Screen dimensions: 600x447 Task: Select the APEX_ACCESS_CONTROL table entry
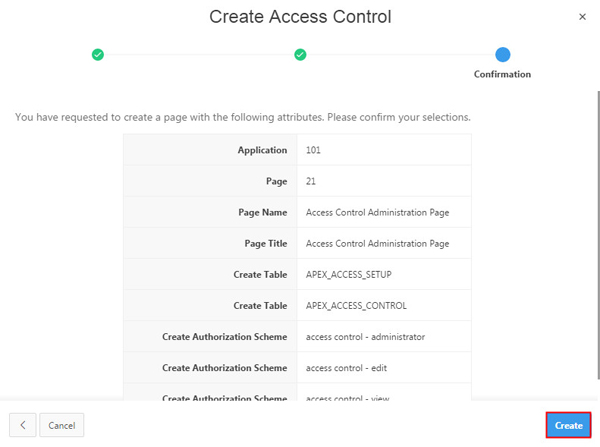click(356, 305)
